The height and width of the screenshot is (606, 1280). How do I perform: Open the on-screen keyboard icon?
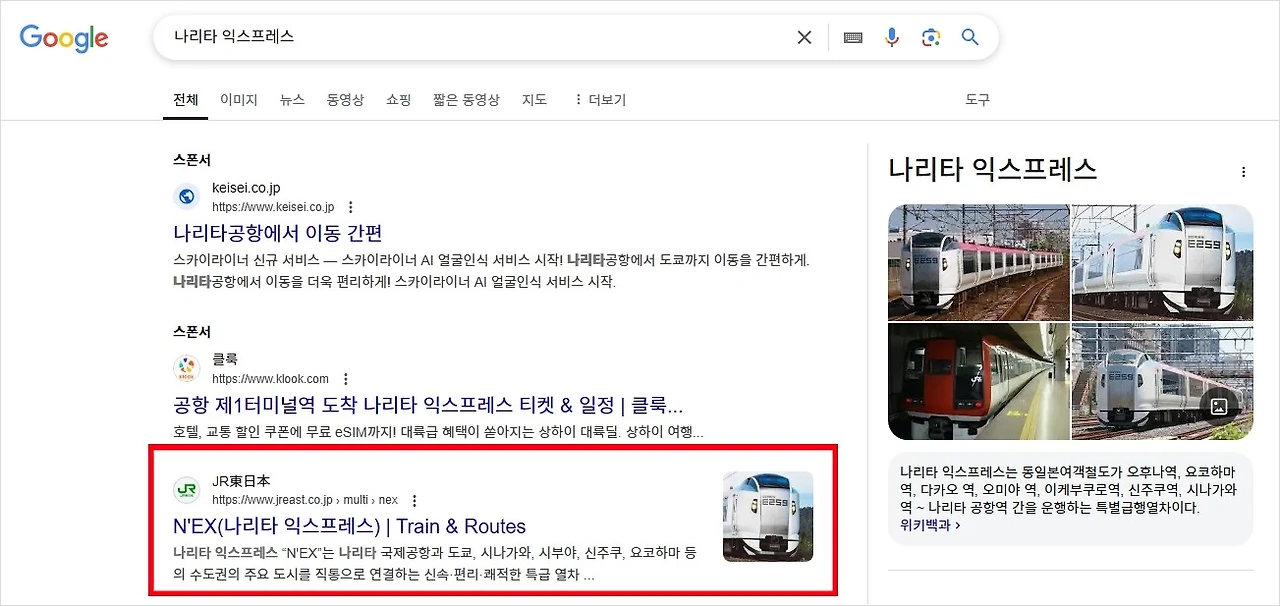coord(852,37)
